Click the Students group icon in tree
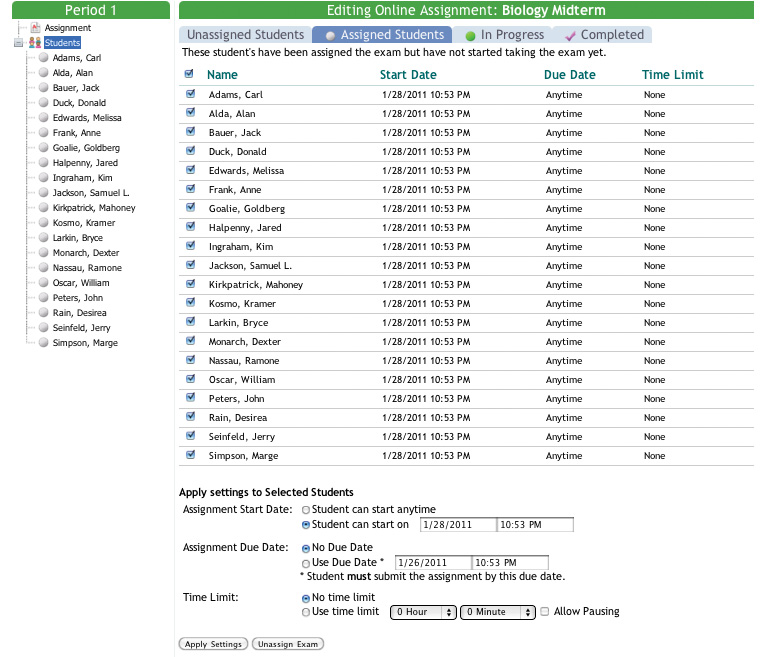This screenshot has width=765, height=657. [35, 43]
